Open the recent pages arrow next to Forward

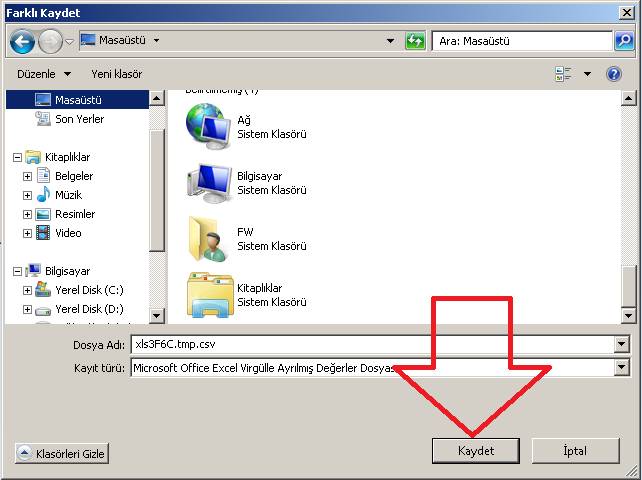pyautogui.click(x=69, y=41)
